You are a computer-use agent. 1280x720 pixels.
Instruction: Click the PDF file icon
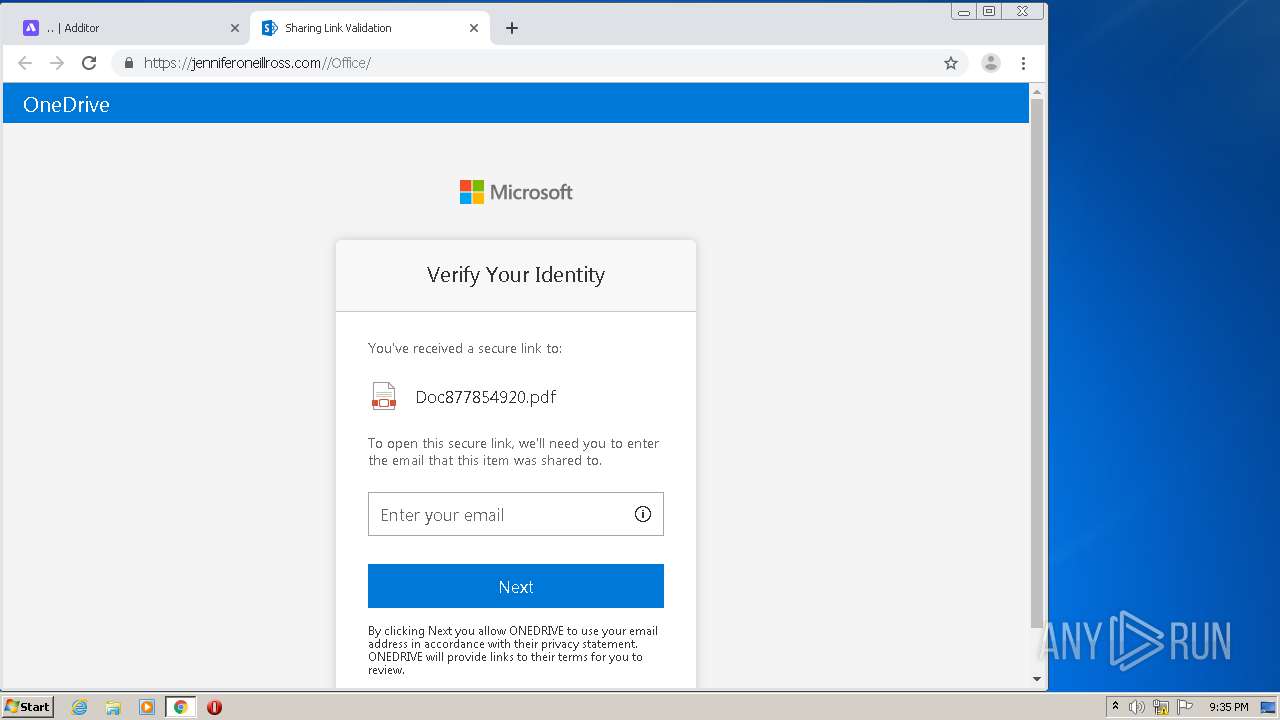(x=384, y=396)
